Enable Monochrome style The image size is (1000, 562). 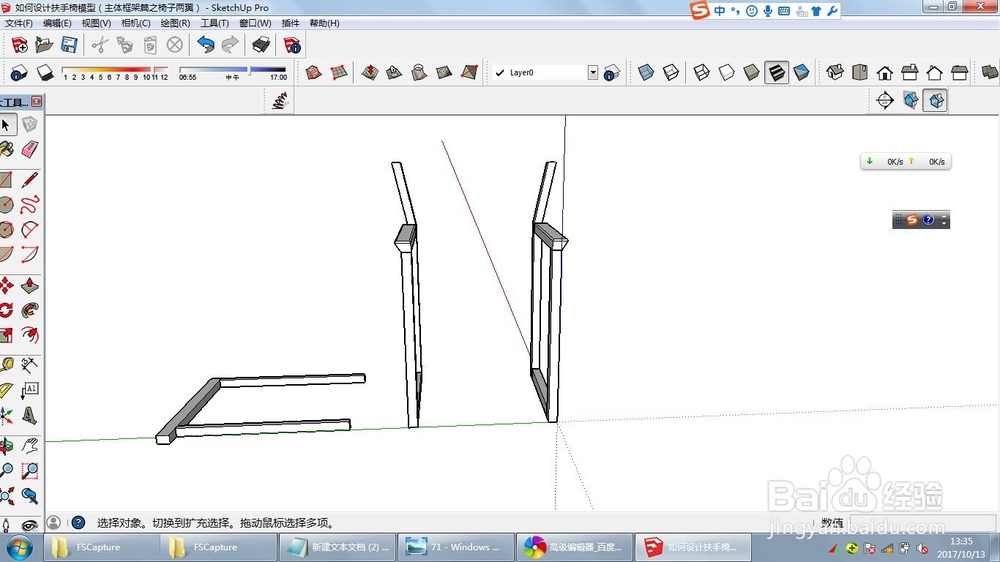pyautogui.click(x=801, y=72)
